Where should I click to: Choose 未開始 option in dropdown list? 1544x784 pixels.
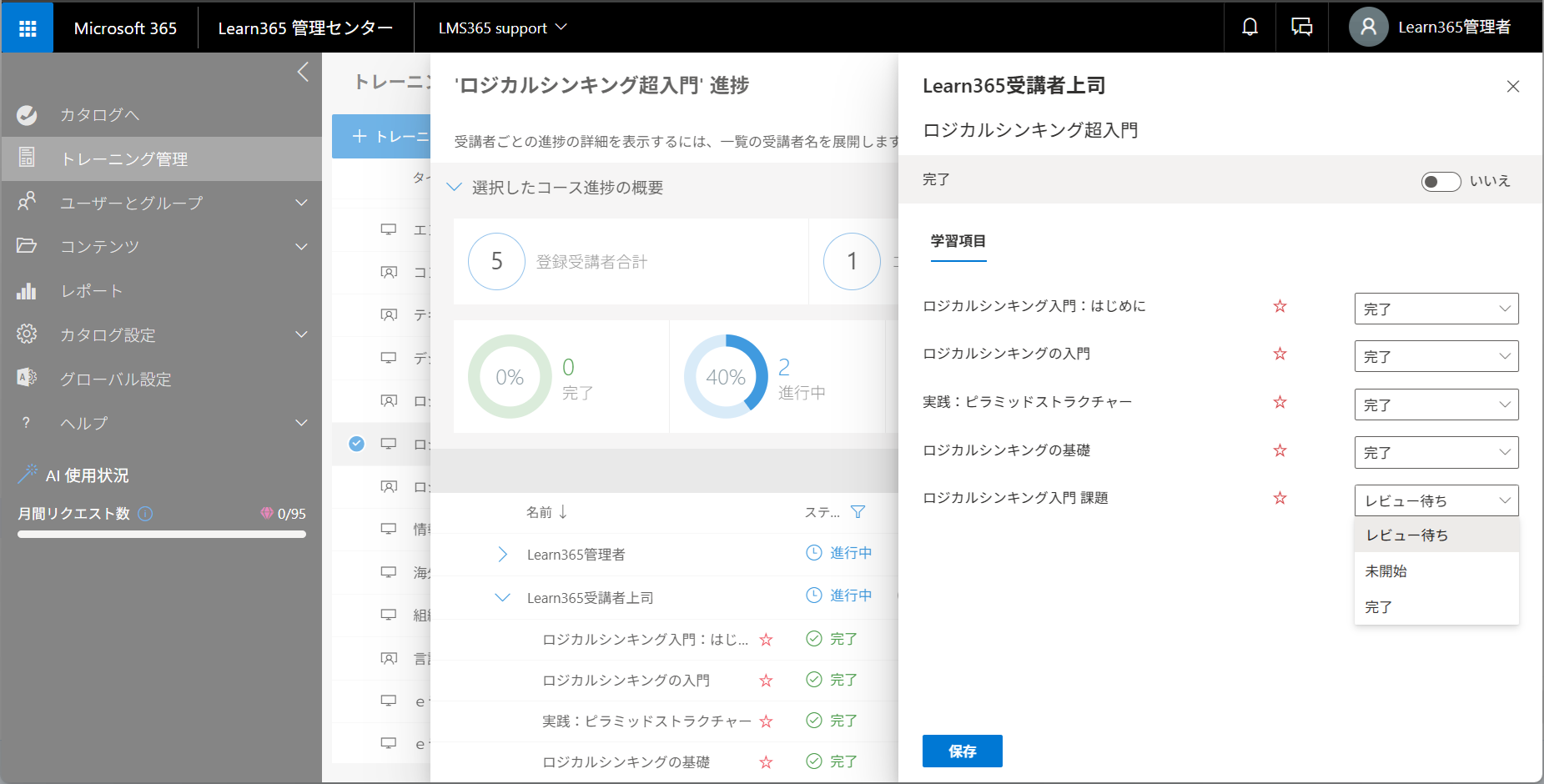tap(1436, 571)
